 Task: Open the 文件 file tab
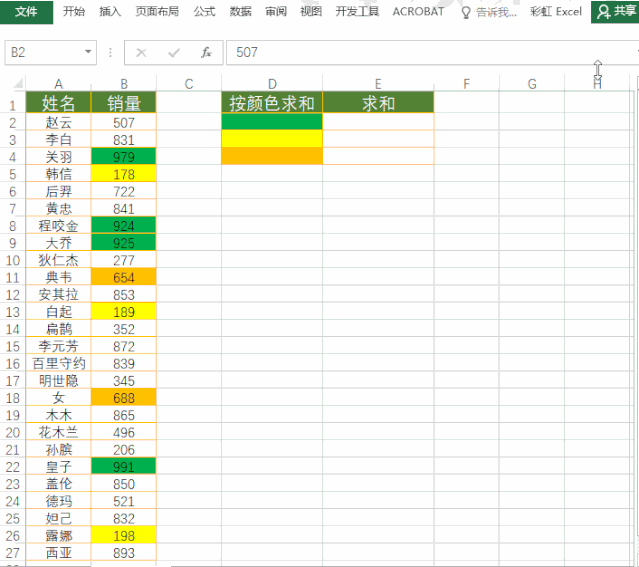click(26, 12)
